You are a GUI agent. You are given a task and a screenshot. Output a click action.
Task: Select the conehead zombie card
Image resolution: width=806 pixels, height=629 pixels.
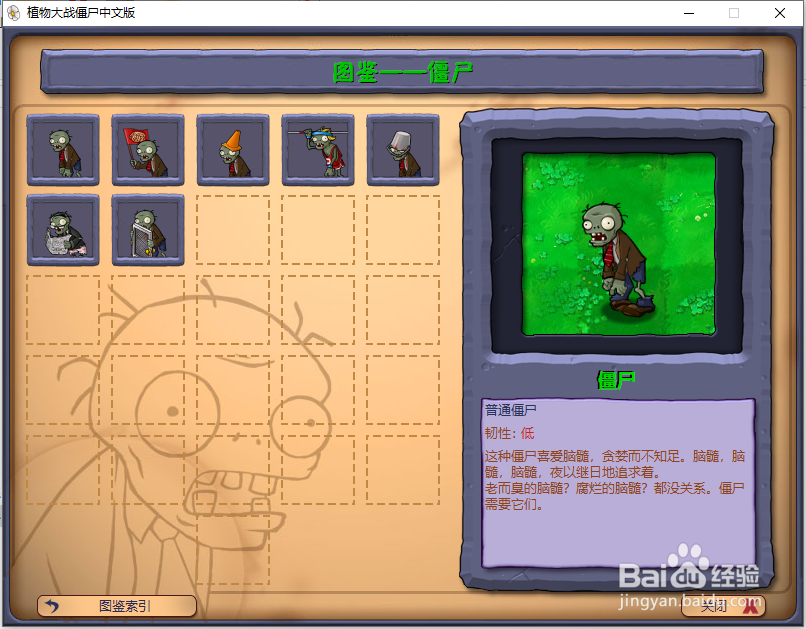tap(233, 150)
